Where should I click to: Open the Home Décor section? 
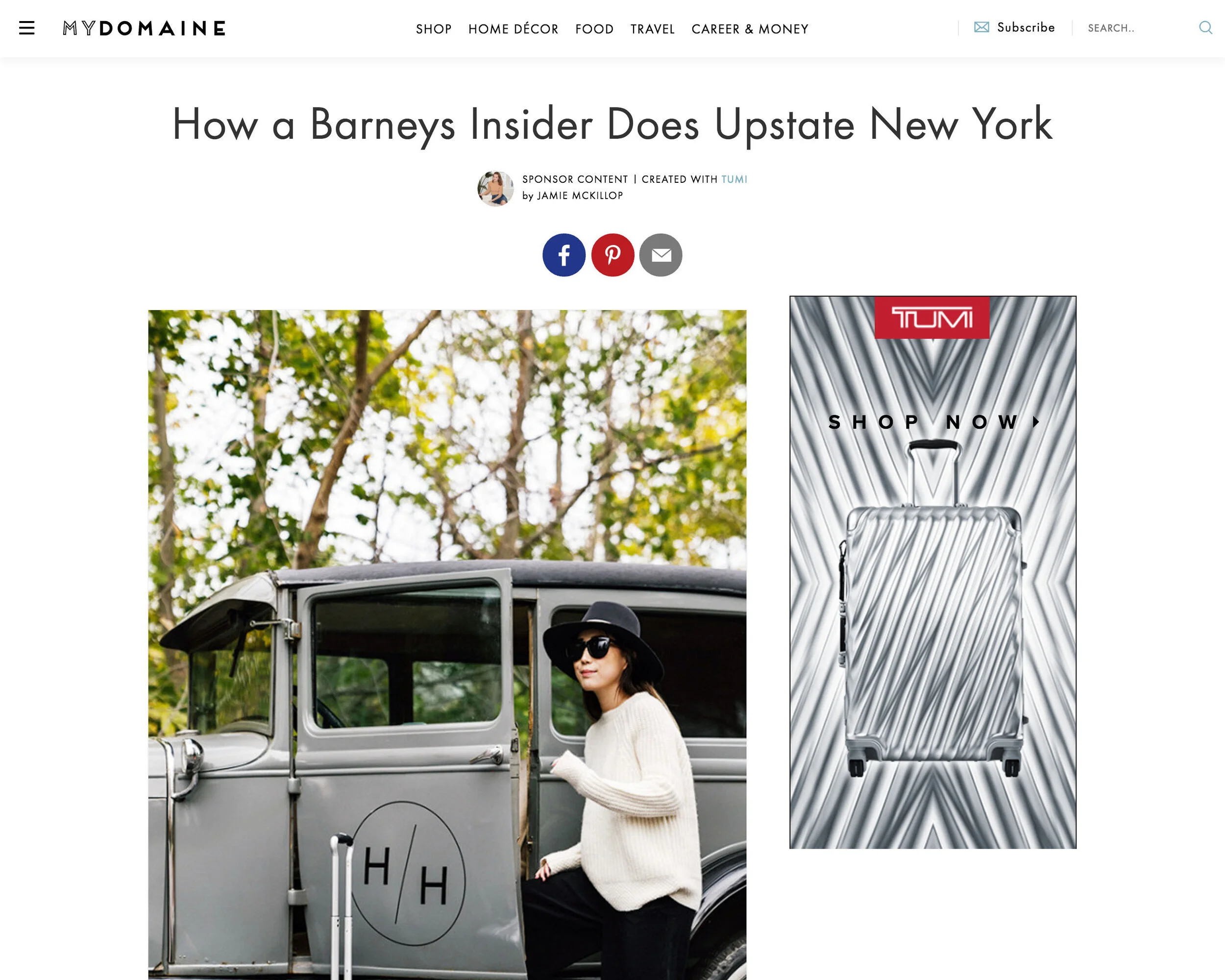coord(513,29)
